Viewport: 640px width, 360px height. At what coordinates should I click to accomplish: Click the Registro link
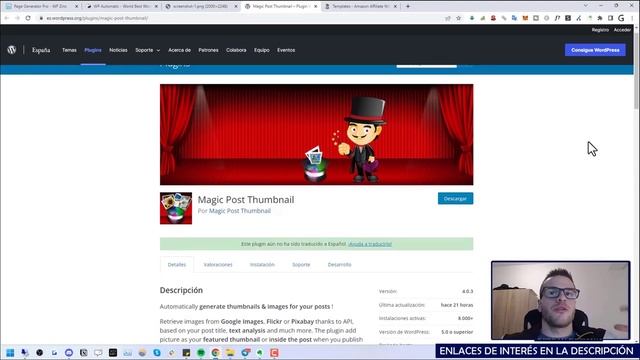(600, 30)
